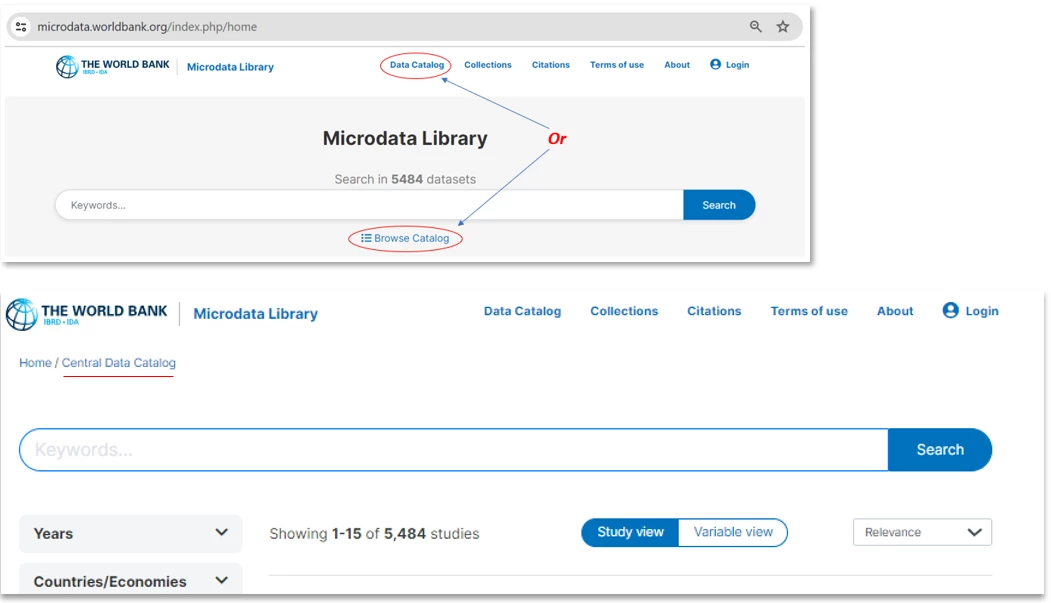Focus the Keywords field on the catalog page

point(454,450)
